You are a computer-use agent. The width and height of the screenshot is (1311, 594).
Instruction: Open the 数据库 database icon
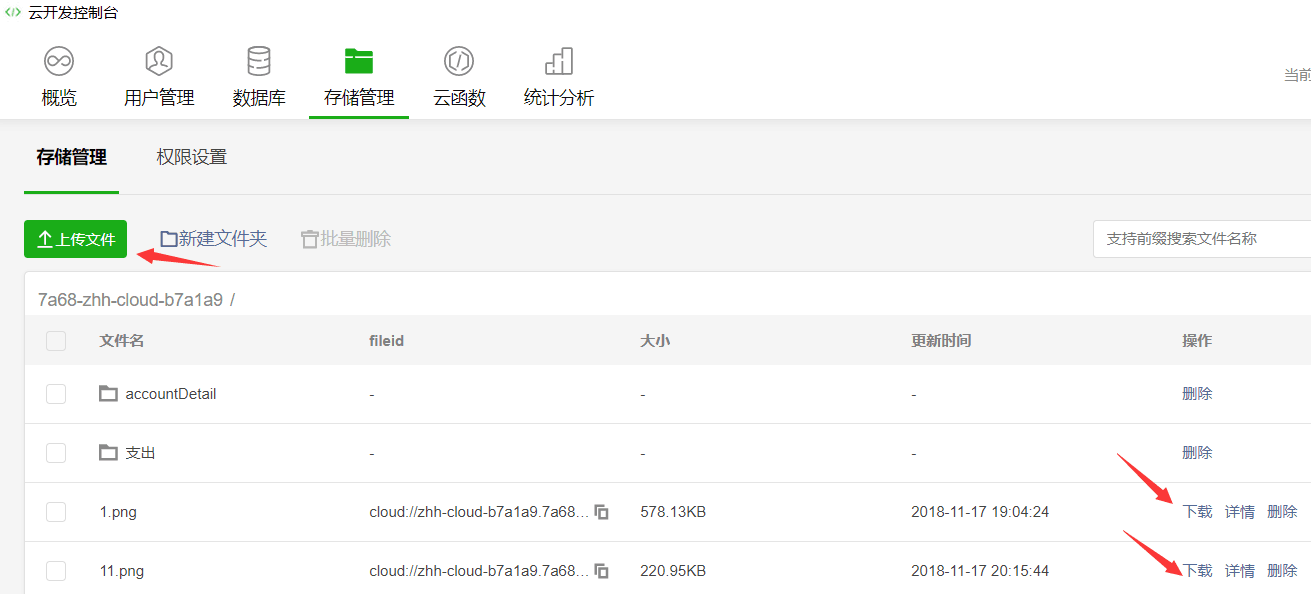click(259, 61)
